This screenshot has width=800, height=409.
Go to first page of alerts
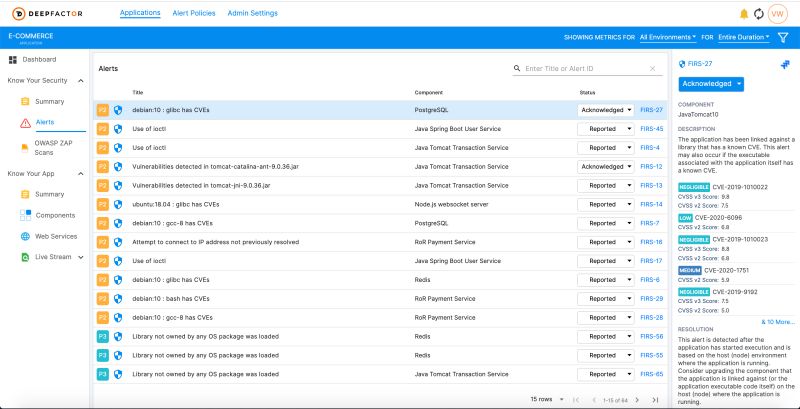tap(576, 400)
